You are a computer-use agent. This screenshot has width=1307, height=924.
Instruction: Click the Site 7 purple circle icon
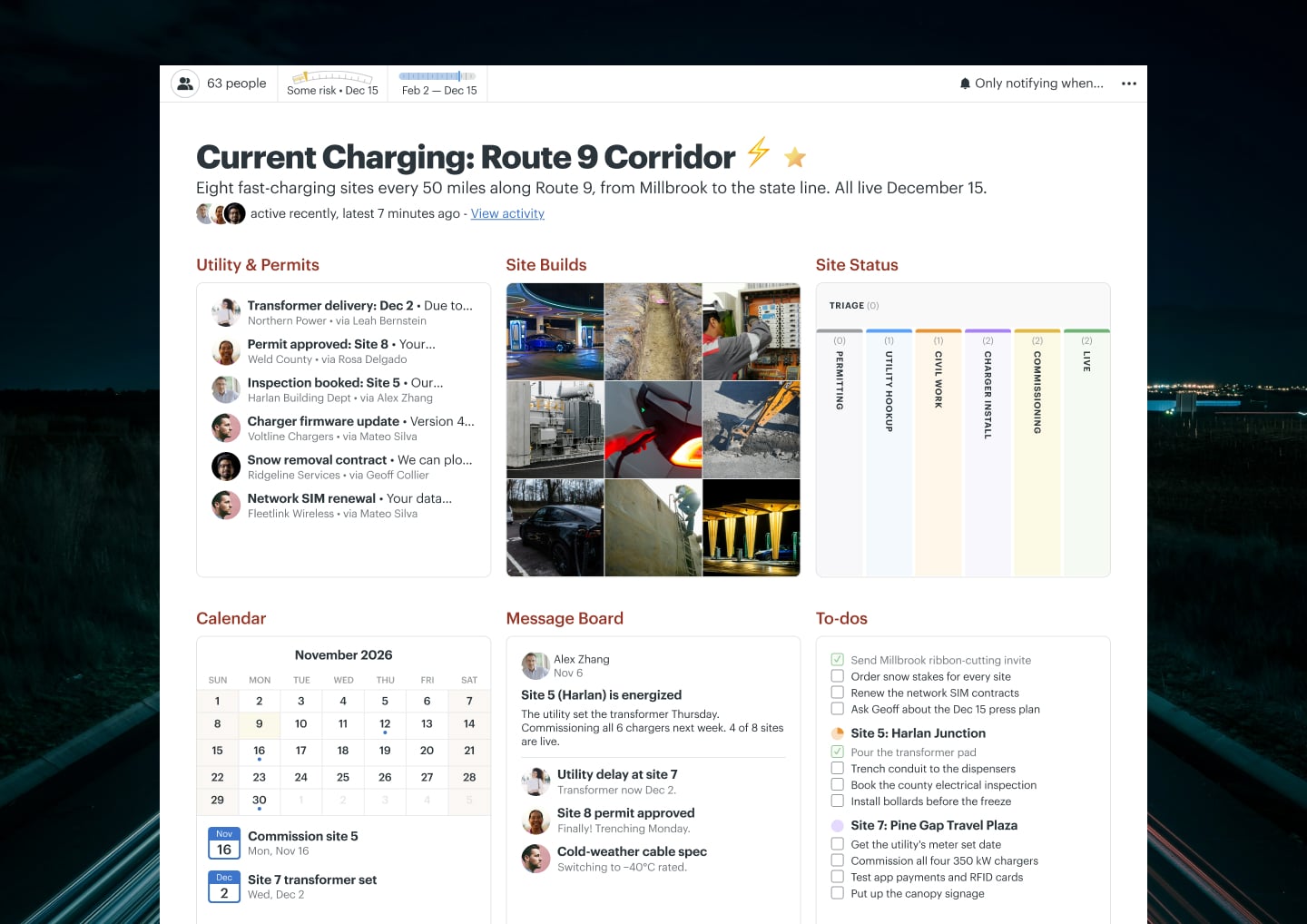(838, 826)
